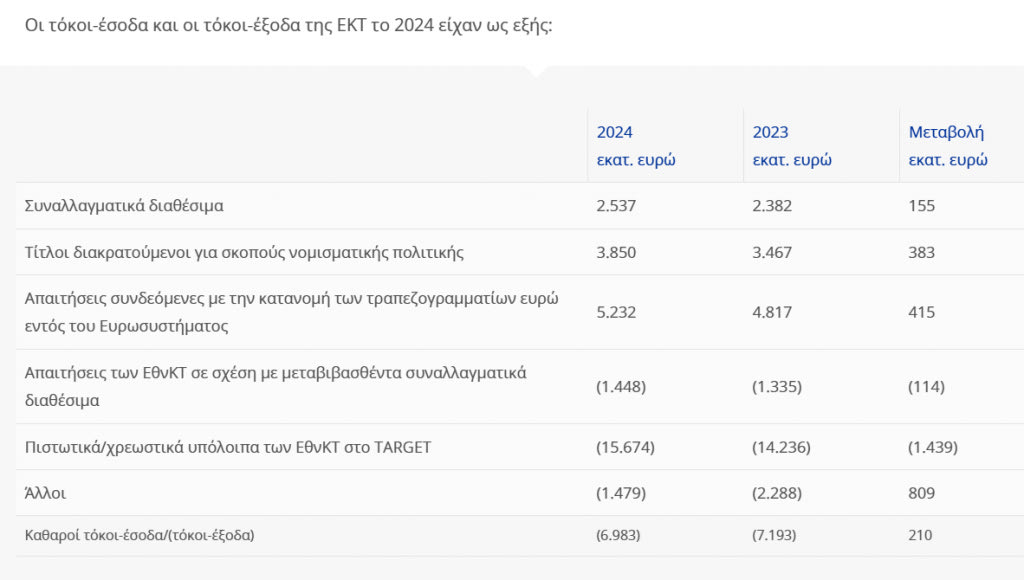The width and height of the screenshot is (1024, 580).
Task: Select the Καθαροί τόκοι-έσοδα row label
Action: pyautogui.click(x=139, y=535)
